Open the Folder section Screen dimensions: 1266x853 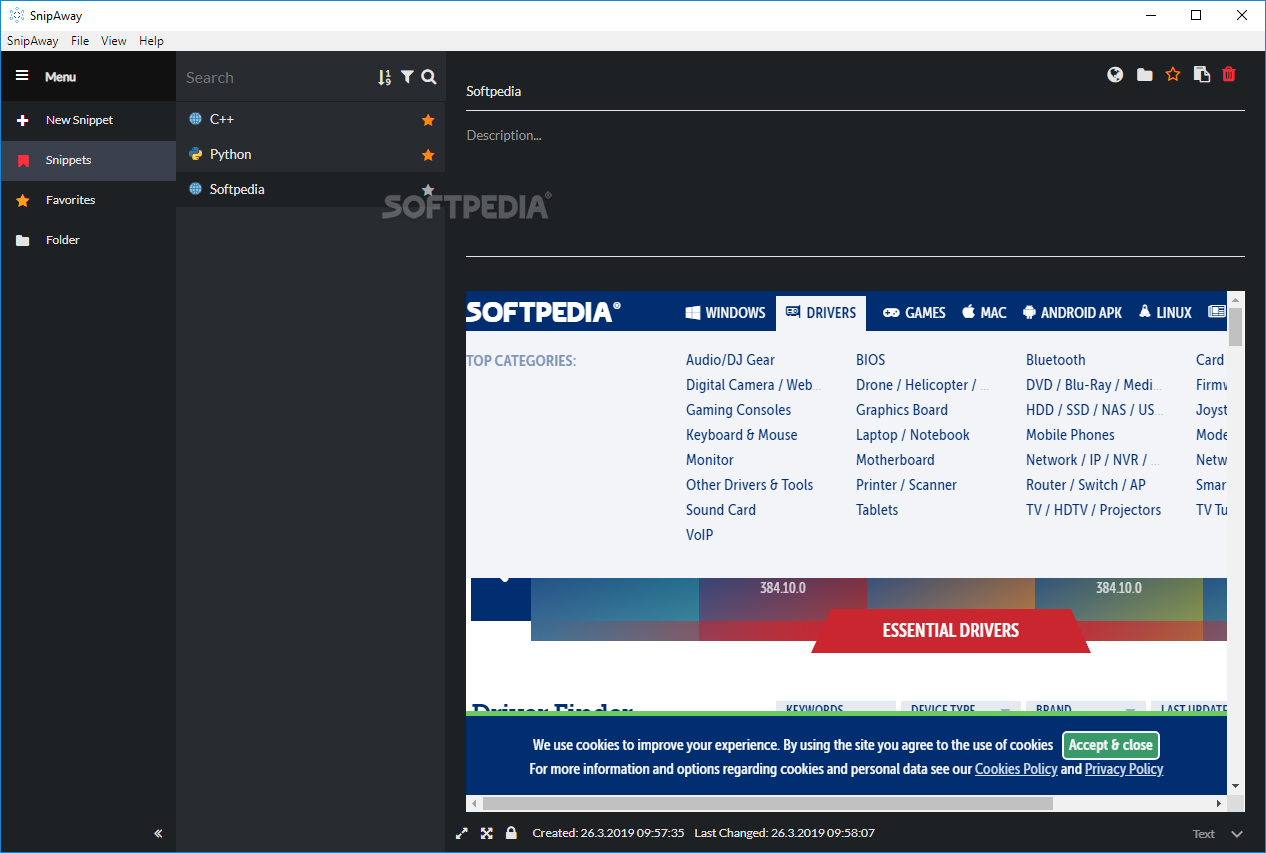coord(88,240)
